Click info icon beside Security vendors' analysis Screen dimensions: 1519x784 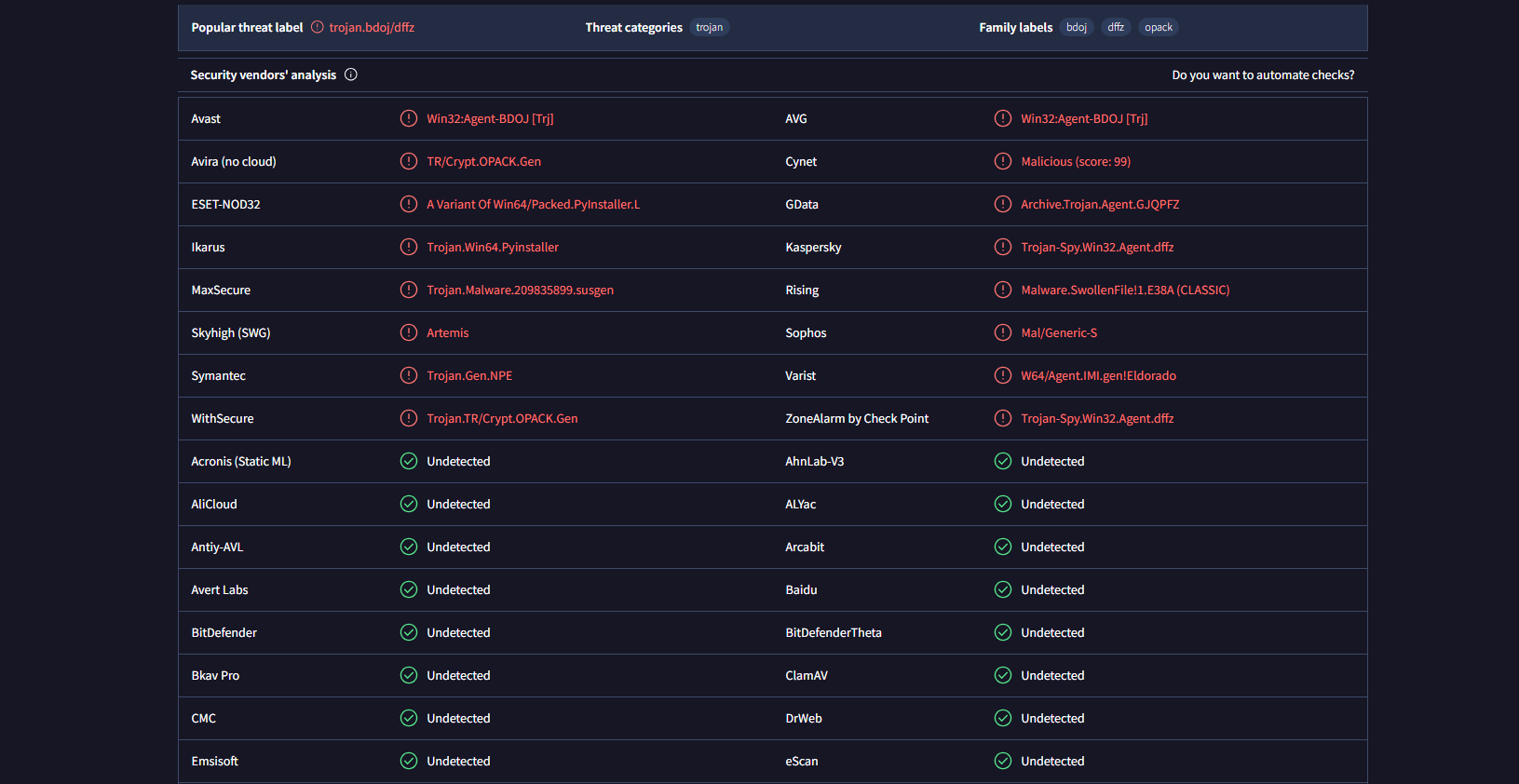pyautogui.click(x=351, y=74)
